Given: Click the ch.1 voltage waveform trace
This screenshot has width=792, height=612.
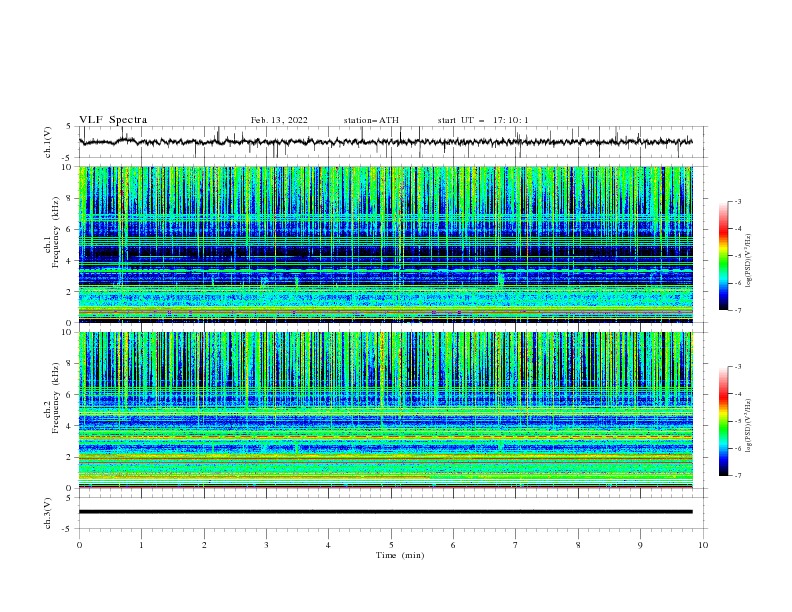Looking at the screenshot, I should pos(386,142).
